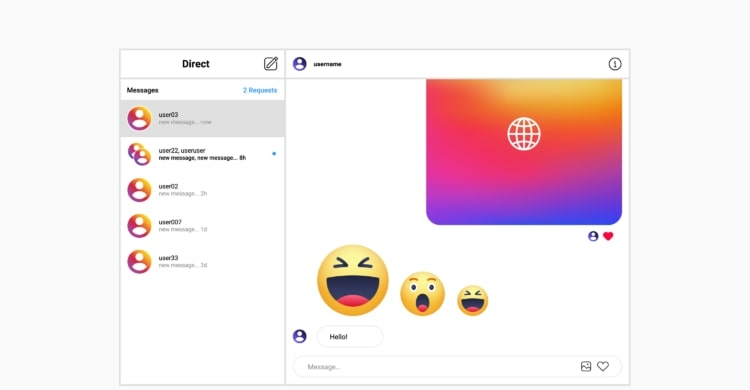
Task: Click the large laughing emoji sticker
Action: [353, 280]
